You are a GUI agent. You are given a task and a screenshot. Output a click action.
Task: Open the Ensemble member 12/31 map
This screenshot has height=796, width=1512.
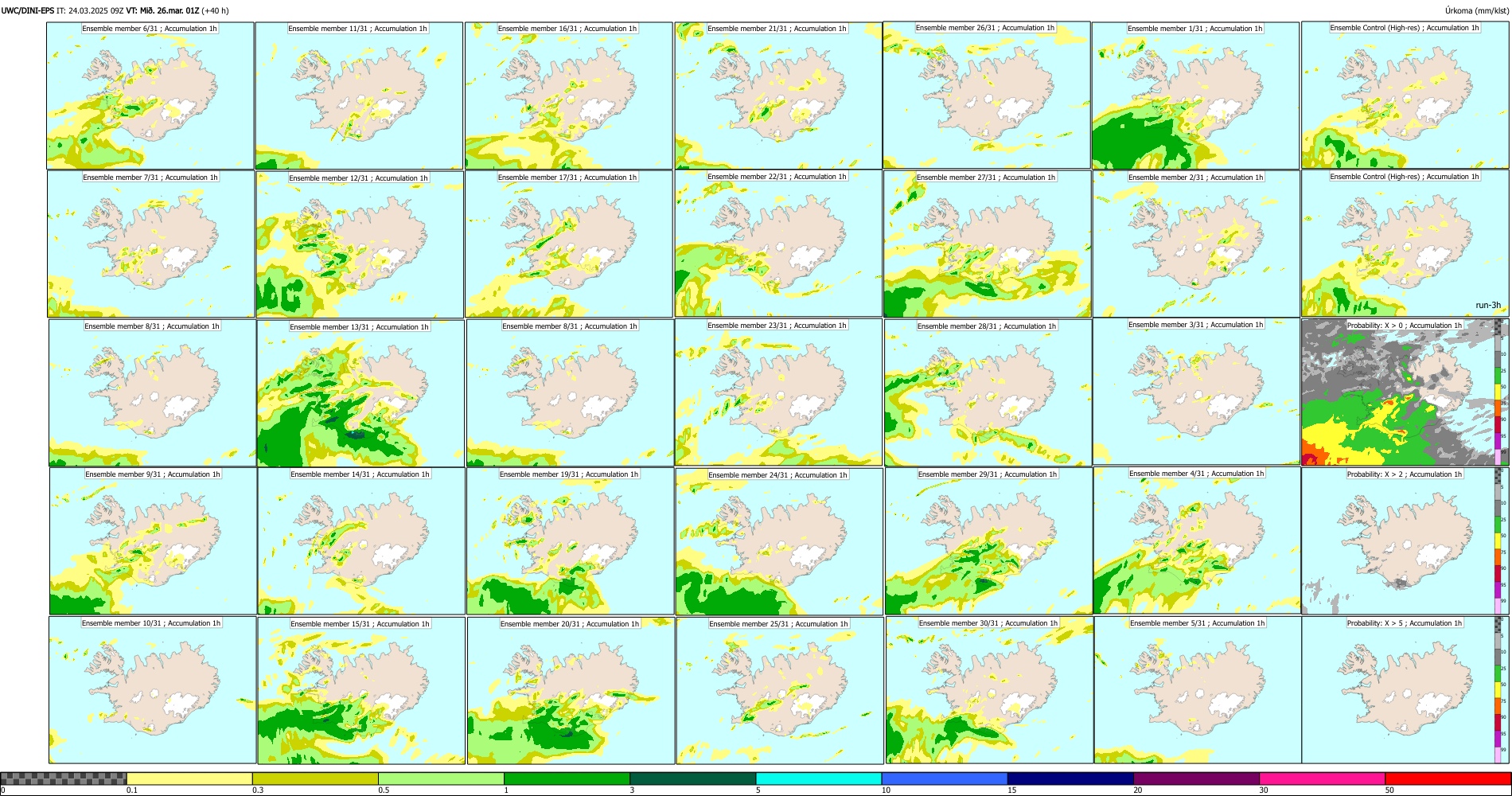(x=360, y=244)
